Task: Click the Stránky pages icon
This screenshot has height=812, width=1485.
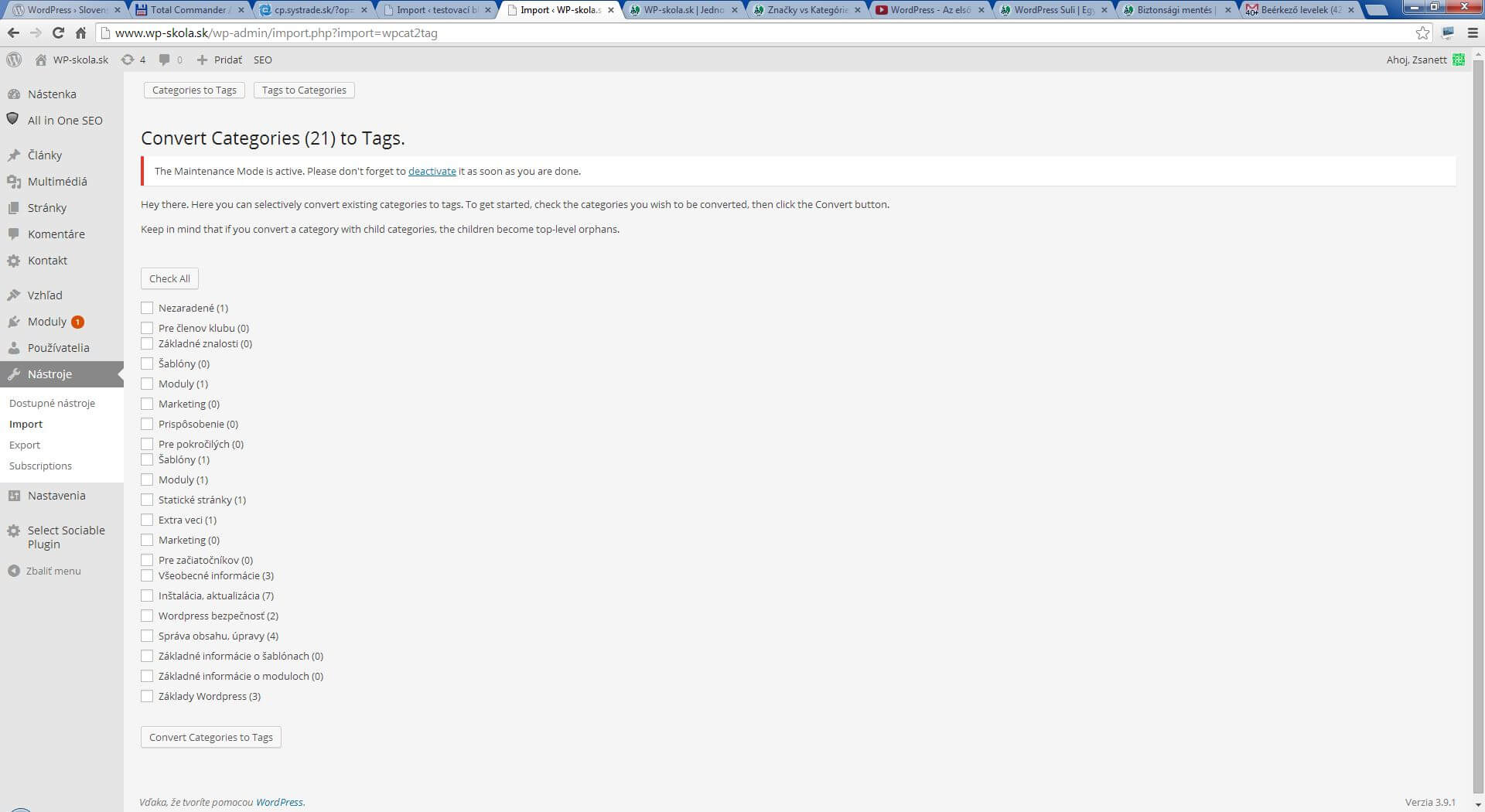Action: coord(13,208)
